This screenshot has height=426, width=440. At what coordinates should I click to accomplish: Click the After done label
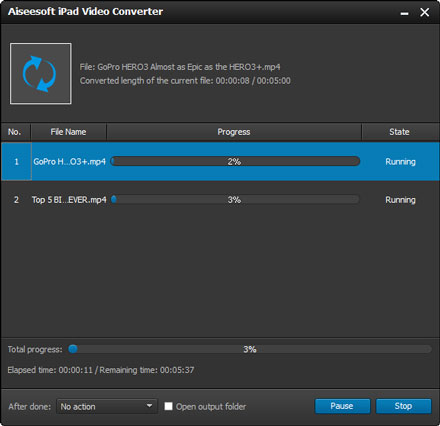point(30,407)
